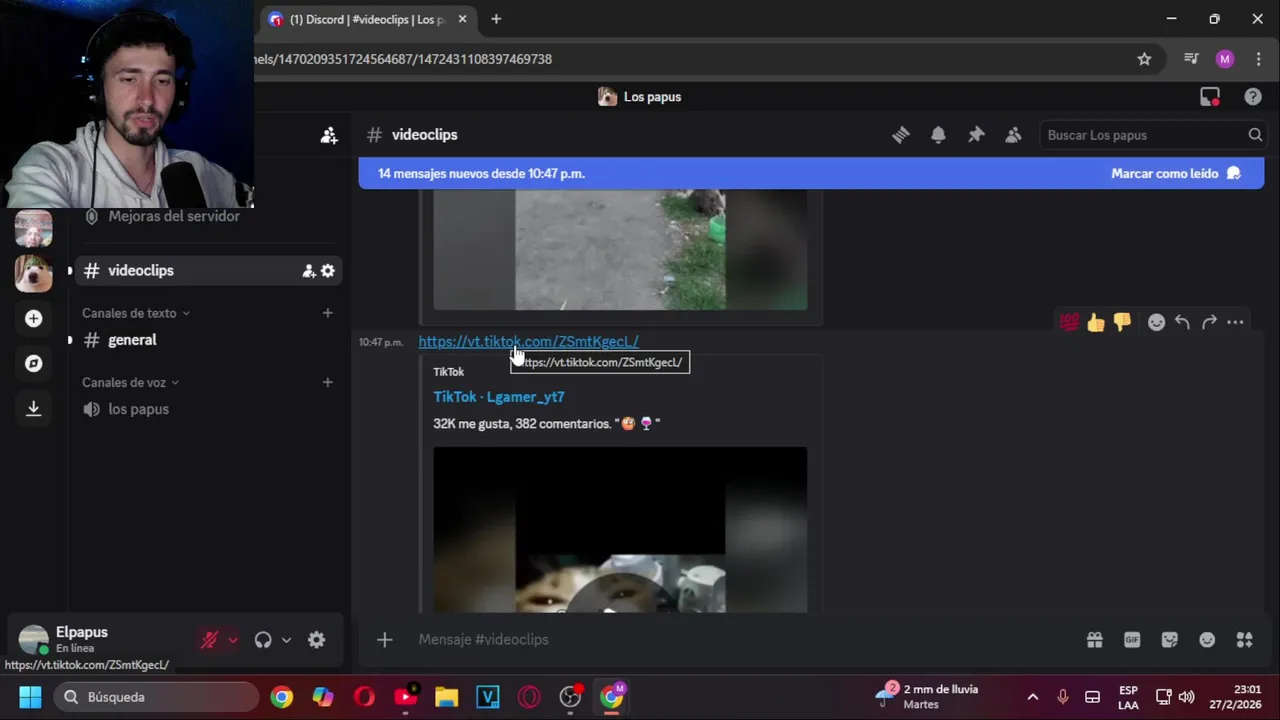
Task: Show pinned messages pin icon
Action: click(x=976, y=135)
